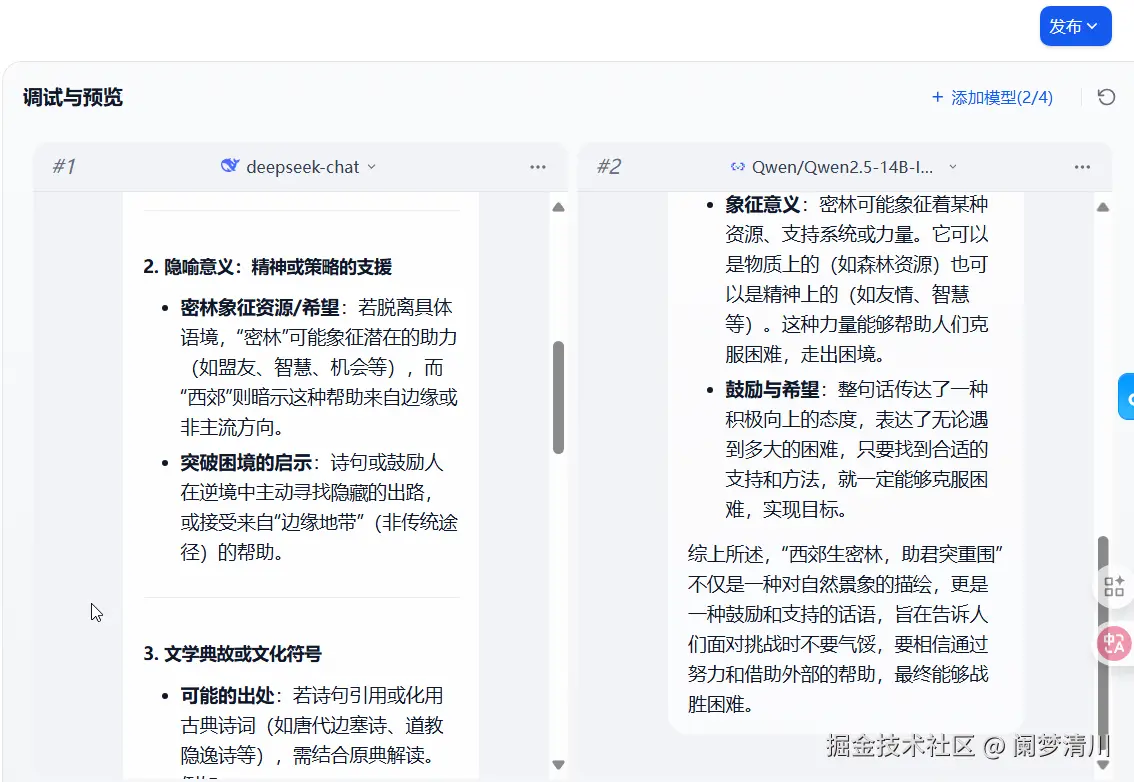Viewport: 1134px width, 782px height.
Task: Open more options menu for panel #1
Action: 537,167
